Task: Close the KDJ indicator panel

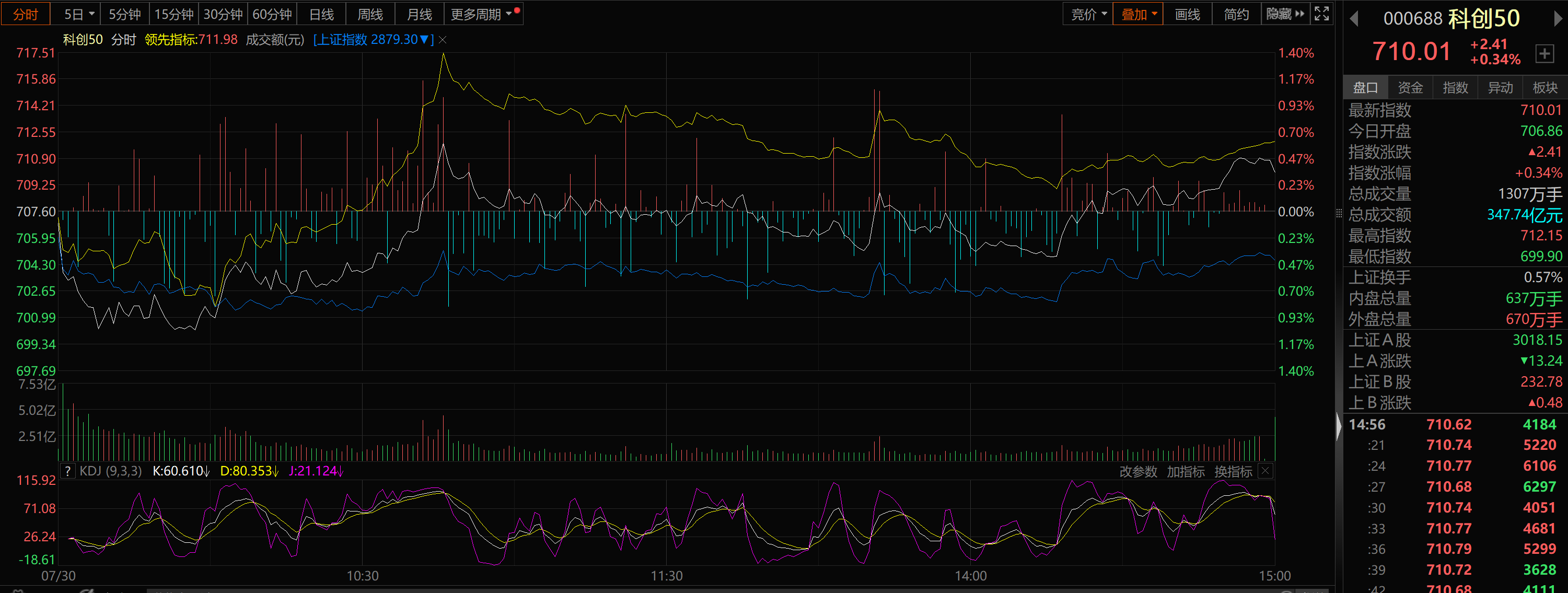Action: (x=1265, y=471)
